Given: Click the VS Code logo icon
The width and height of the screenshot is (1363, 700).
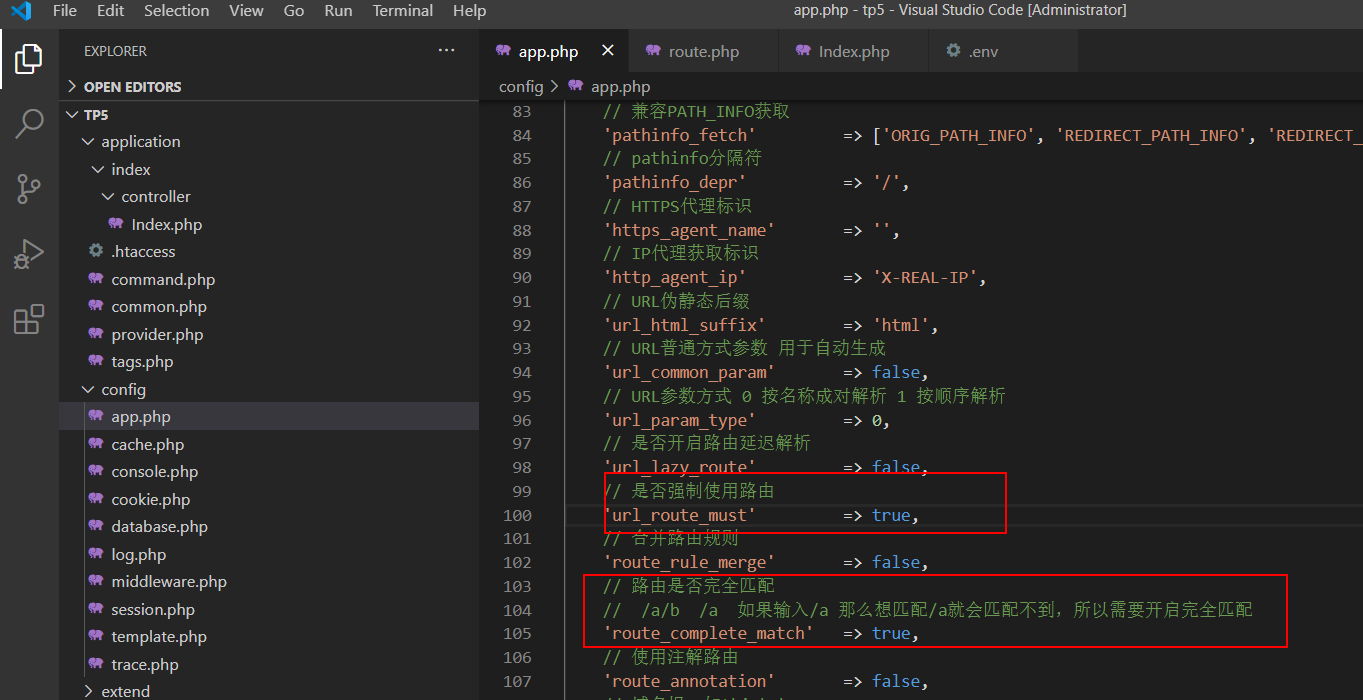Looking at the screenshot, I should click(20, 11).
